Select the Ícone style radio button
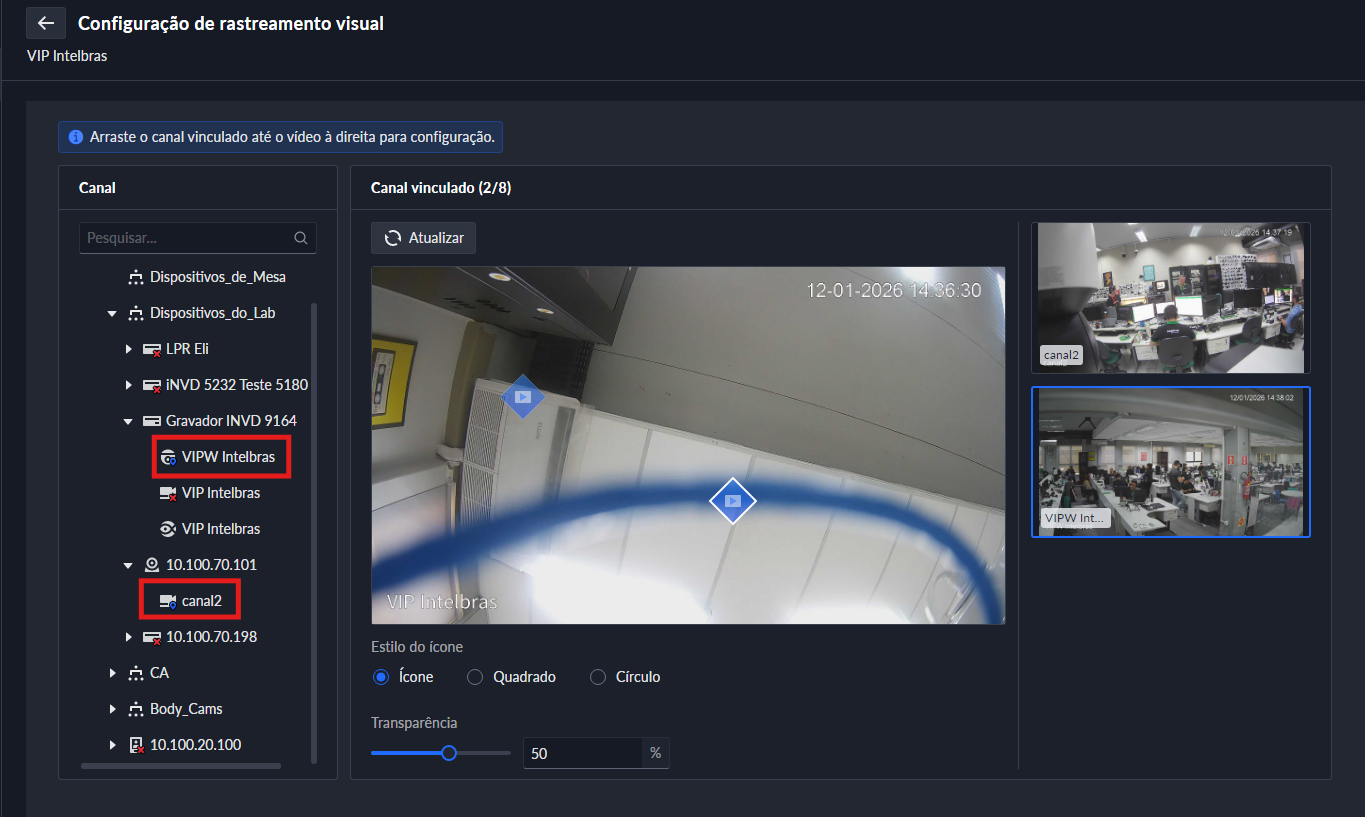Viewport: 1365px width, 817px height. pyautogui.click(x=380, y=677)
